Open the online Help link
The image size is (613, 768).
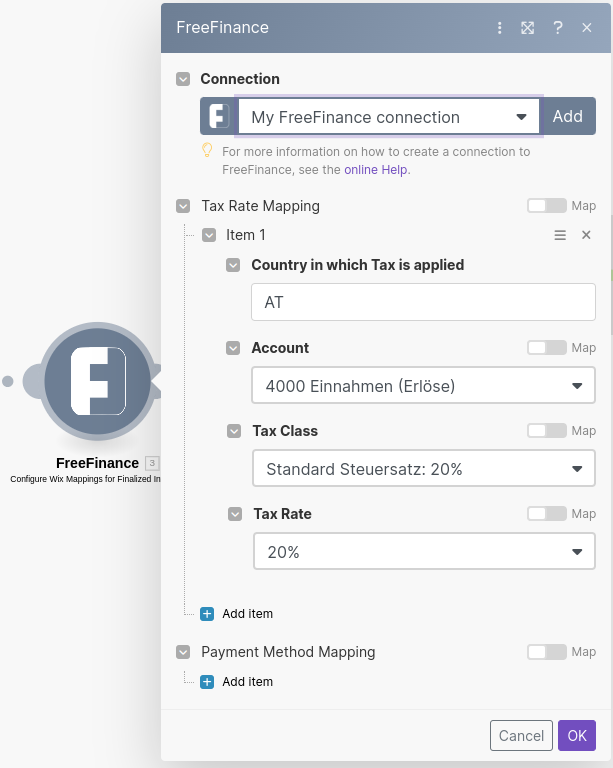(x=376, y=170)
